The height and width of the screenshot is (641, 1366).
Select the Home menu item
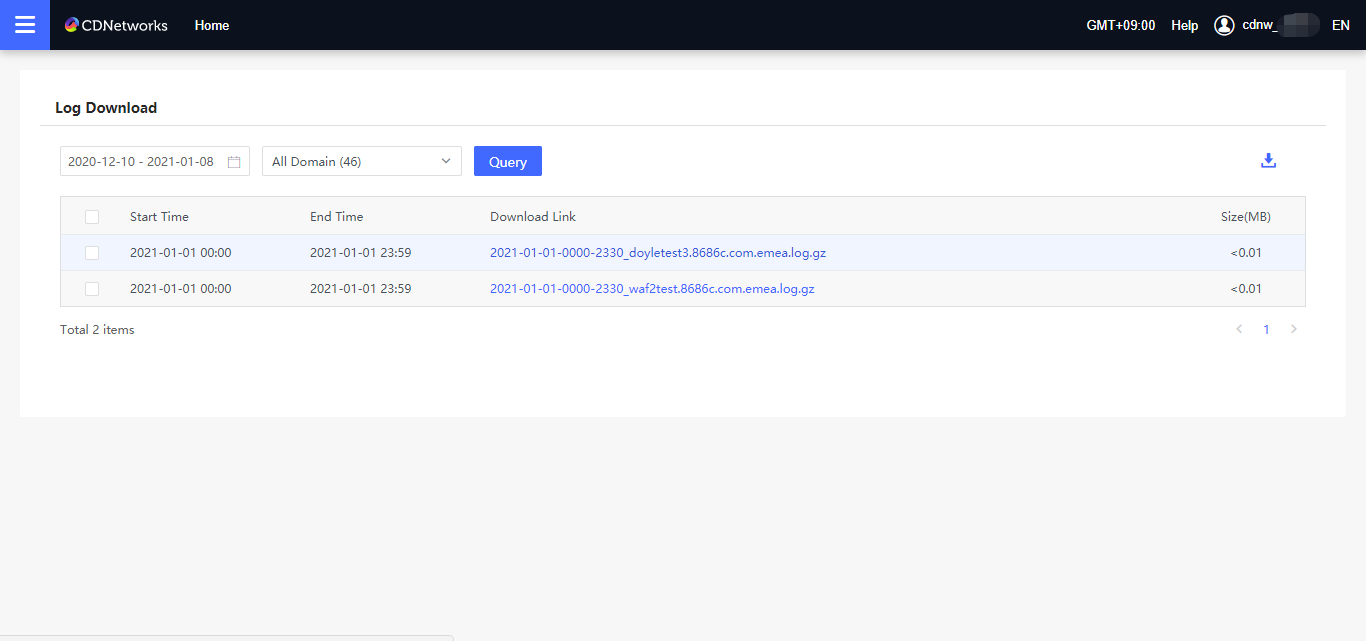[211, 24]
